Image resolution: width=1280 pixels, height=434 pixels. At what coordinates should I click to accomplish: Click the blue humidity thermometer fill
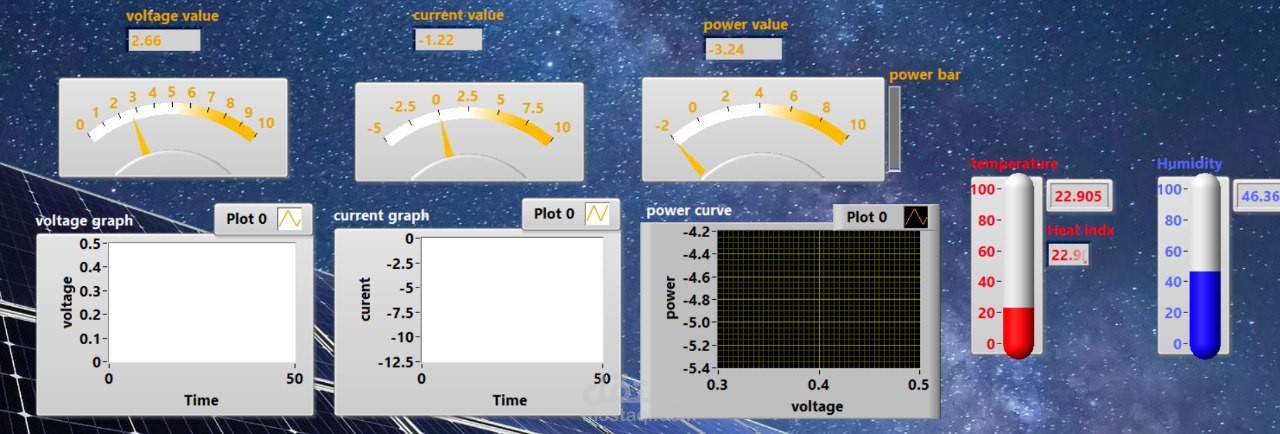[x=1205, y=313]
